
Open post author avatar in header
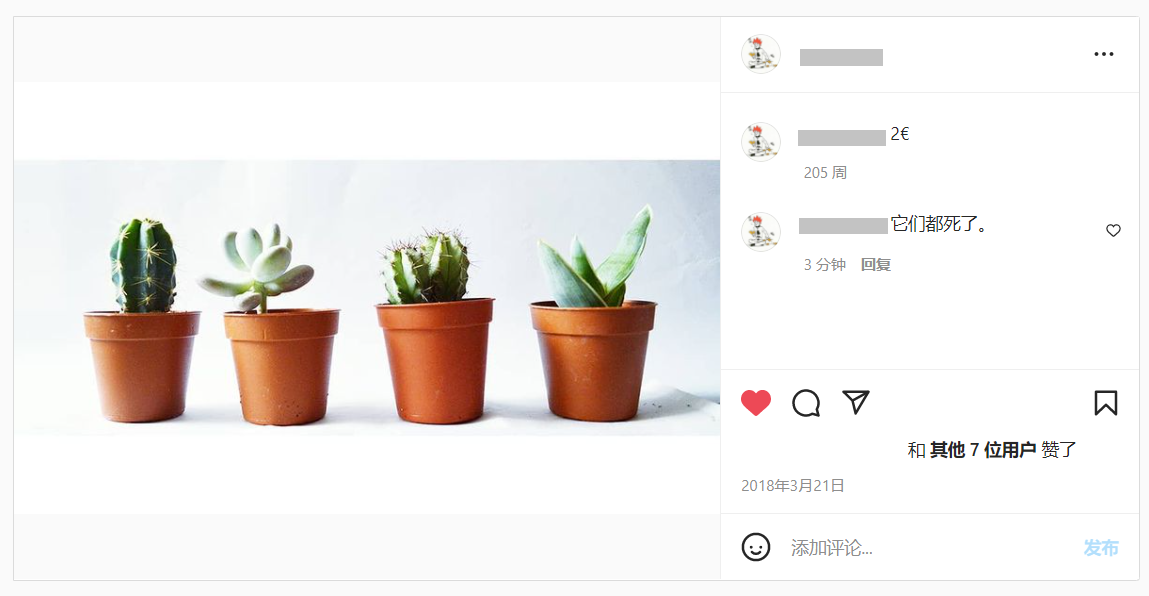click(x=761, y=54)
